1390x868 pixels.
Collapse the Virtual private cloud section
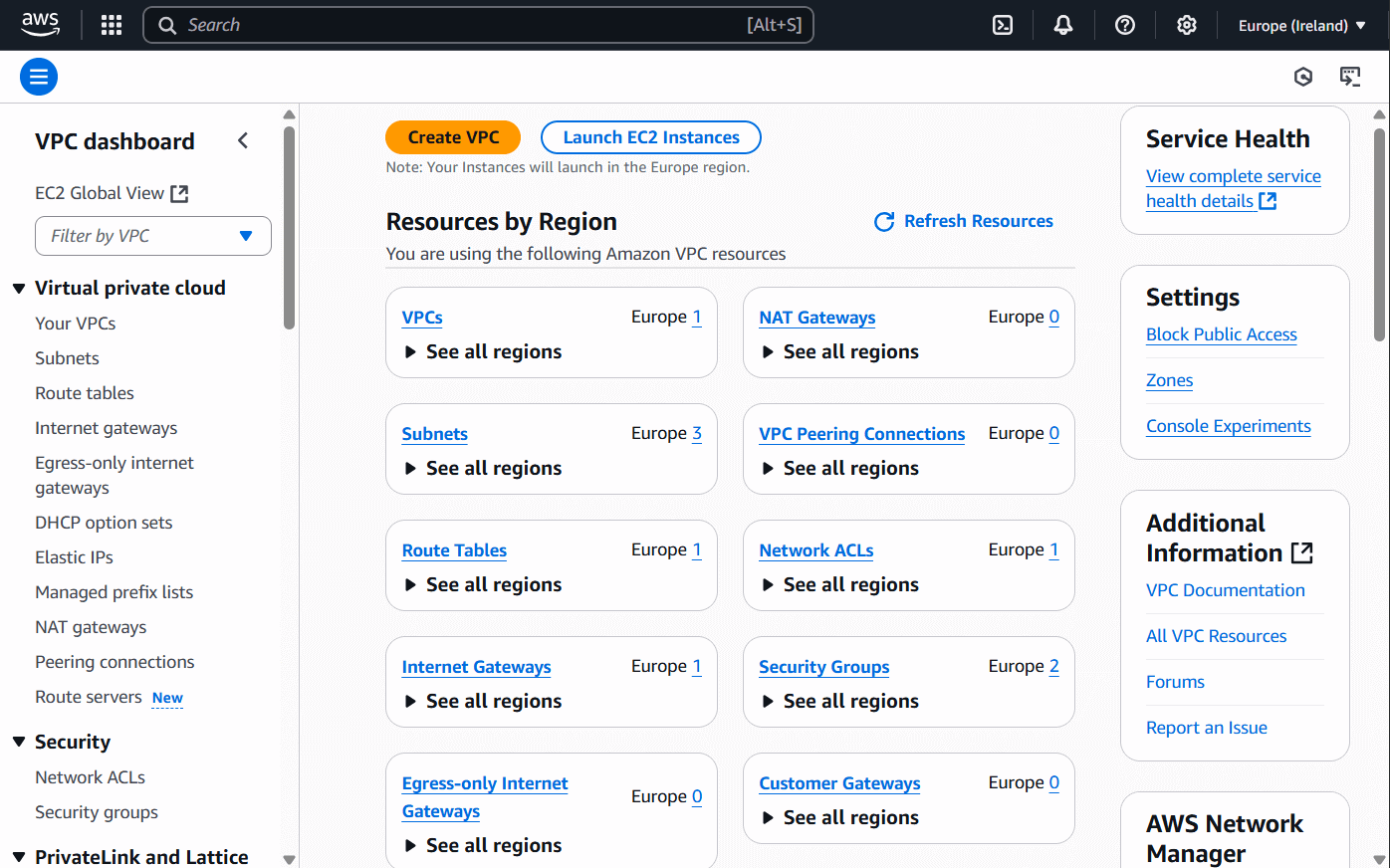point(19,289)
